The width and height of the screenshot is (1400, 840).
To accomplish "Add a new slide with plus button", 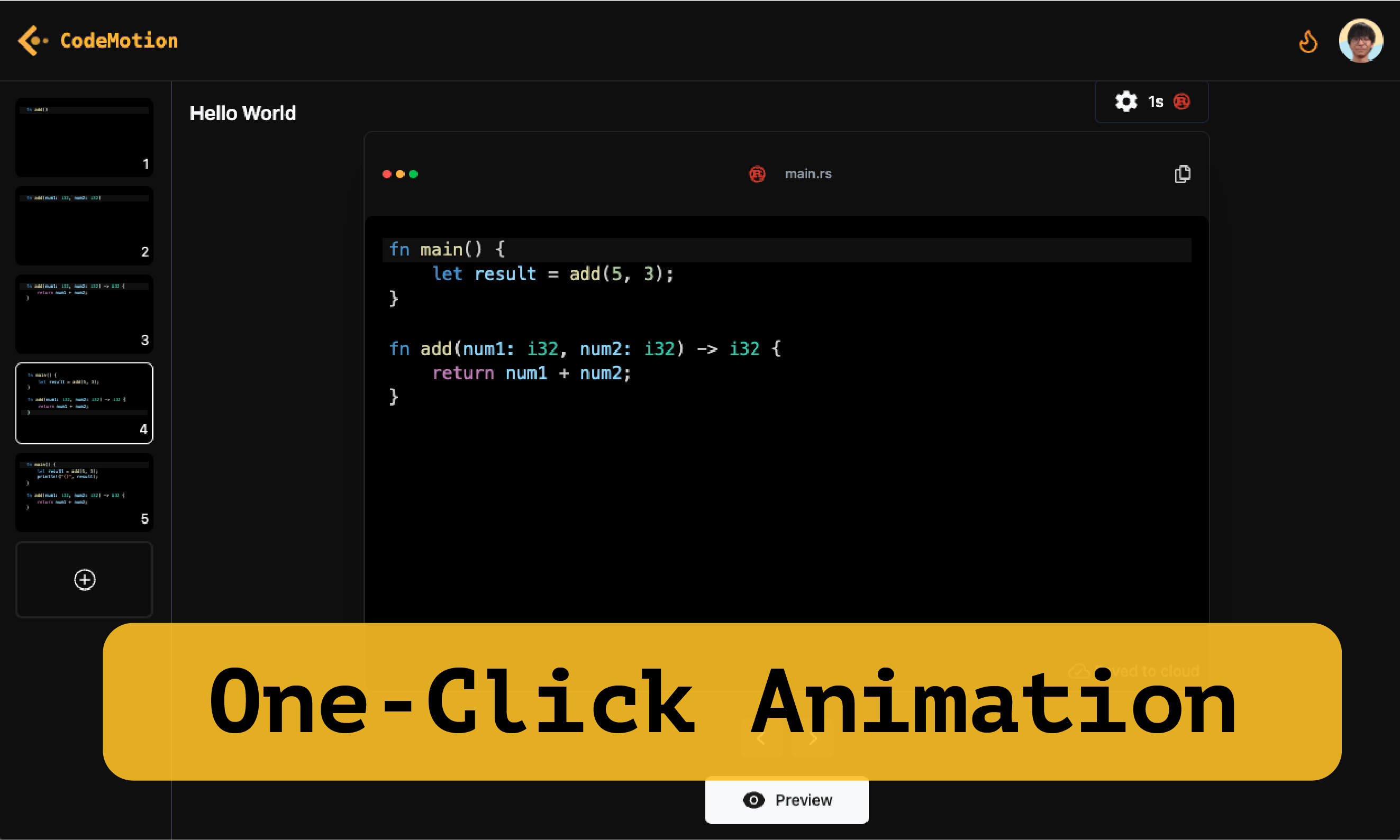I will click(x=84, y=580).
